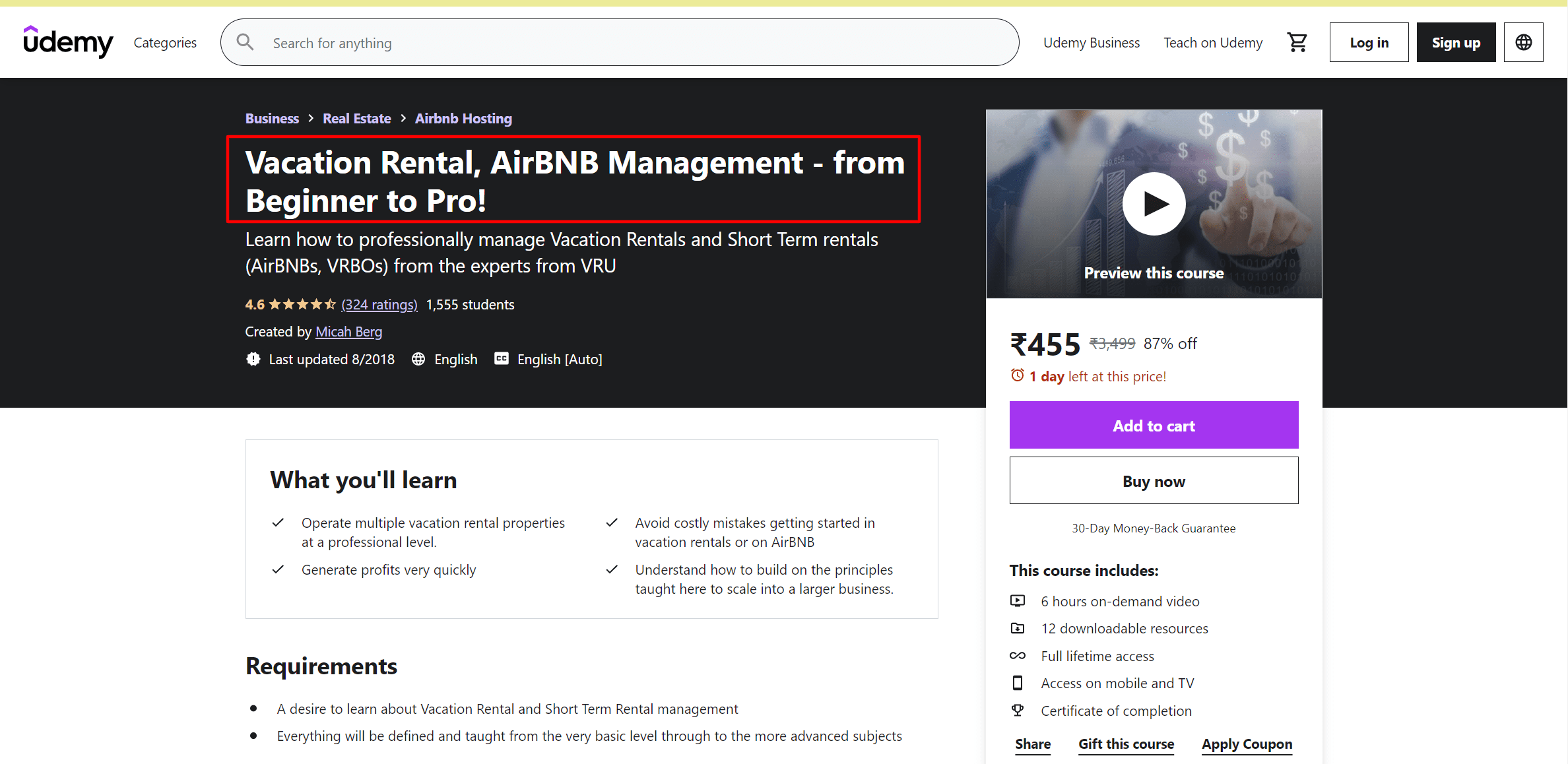Click the Add to cart button
This screenshot has width=1568, height=764.
tap(1154, 425)
